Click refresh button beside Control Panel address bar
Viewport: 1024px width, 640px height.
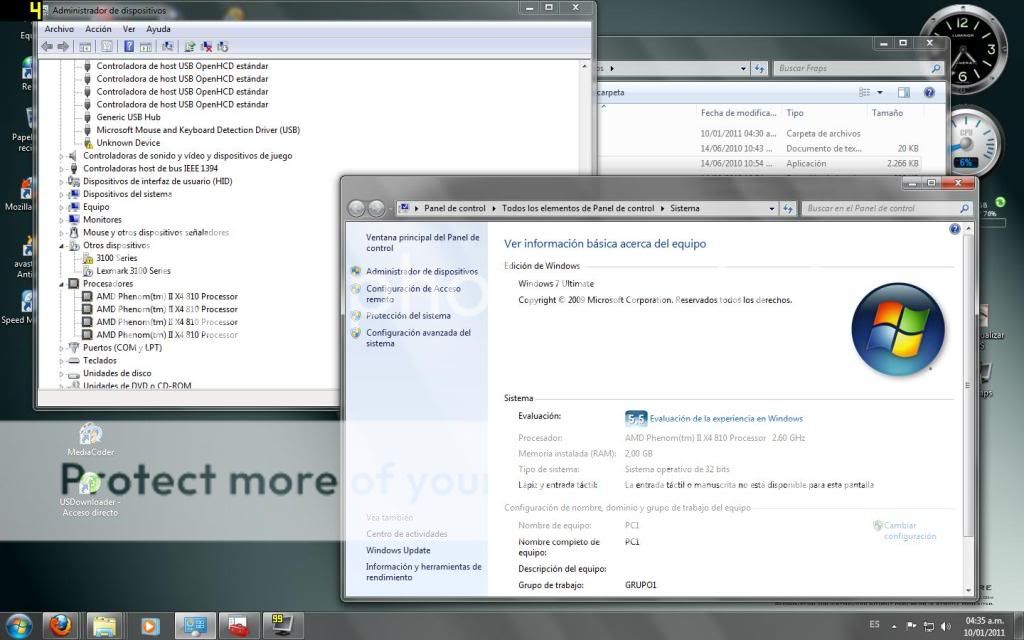[788, 208]
